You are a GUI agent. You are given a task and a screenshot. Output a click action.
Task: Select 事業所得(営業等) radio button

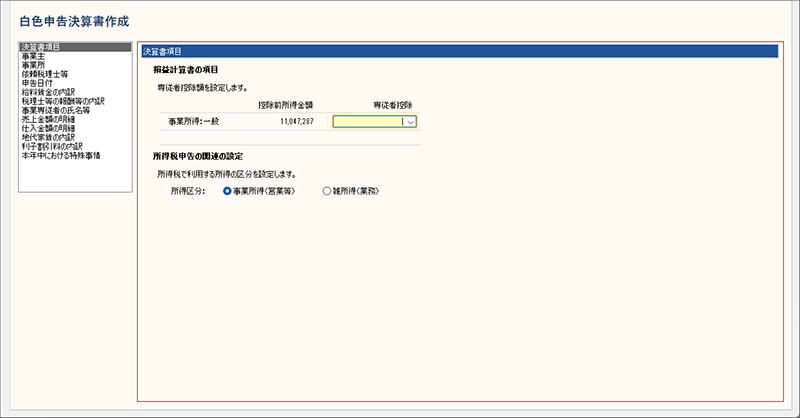tap(228, 190)
